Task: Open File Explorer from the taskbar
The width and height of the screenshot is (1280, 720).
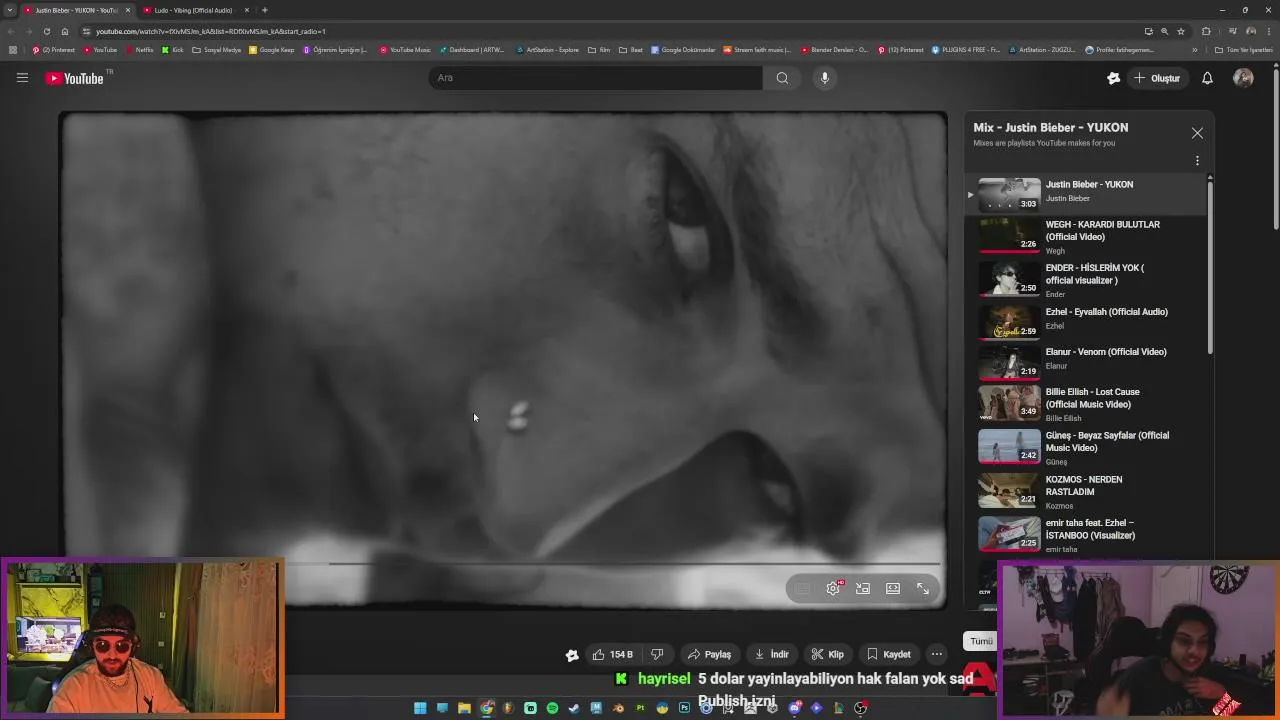Action: pyautogui.click(x=464, y=708)
